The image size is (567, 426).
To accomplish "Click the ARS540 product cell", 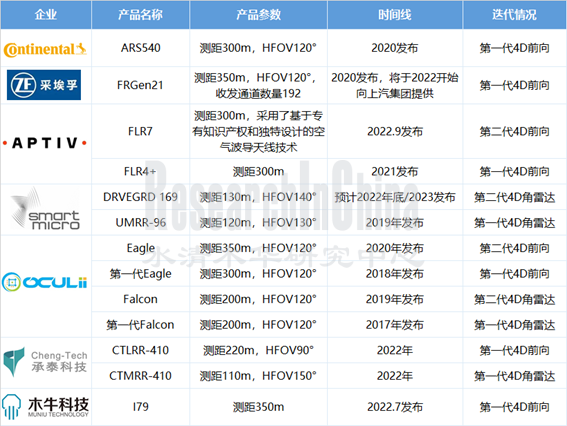I will tap(140, 48).
